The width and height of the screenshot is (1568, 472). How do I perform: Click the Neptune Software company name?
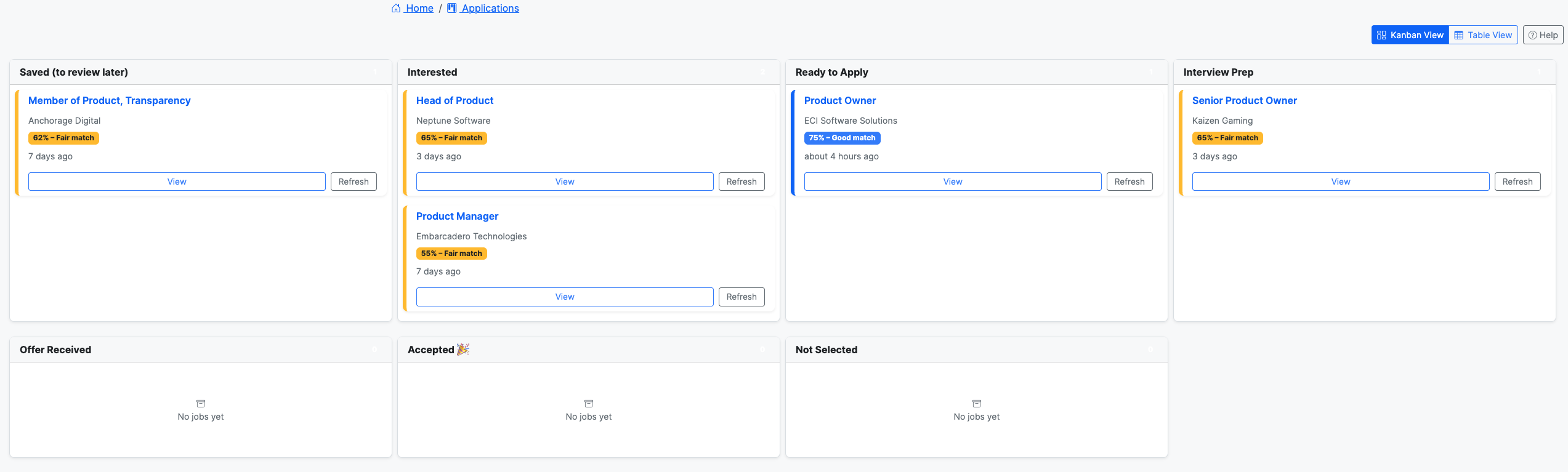pos(453,121)
